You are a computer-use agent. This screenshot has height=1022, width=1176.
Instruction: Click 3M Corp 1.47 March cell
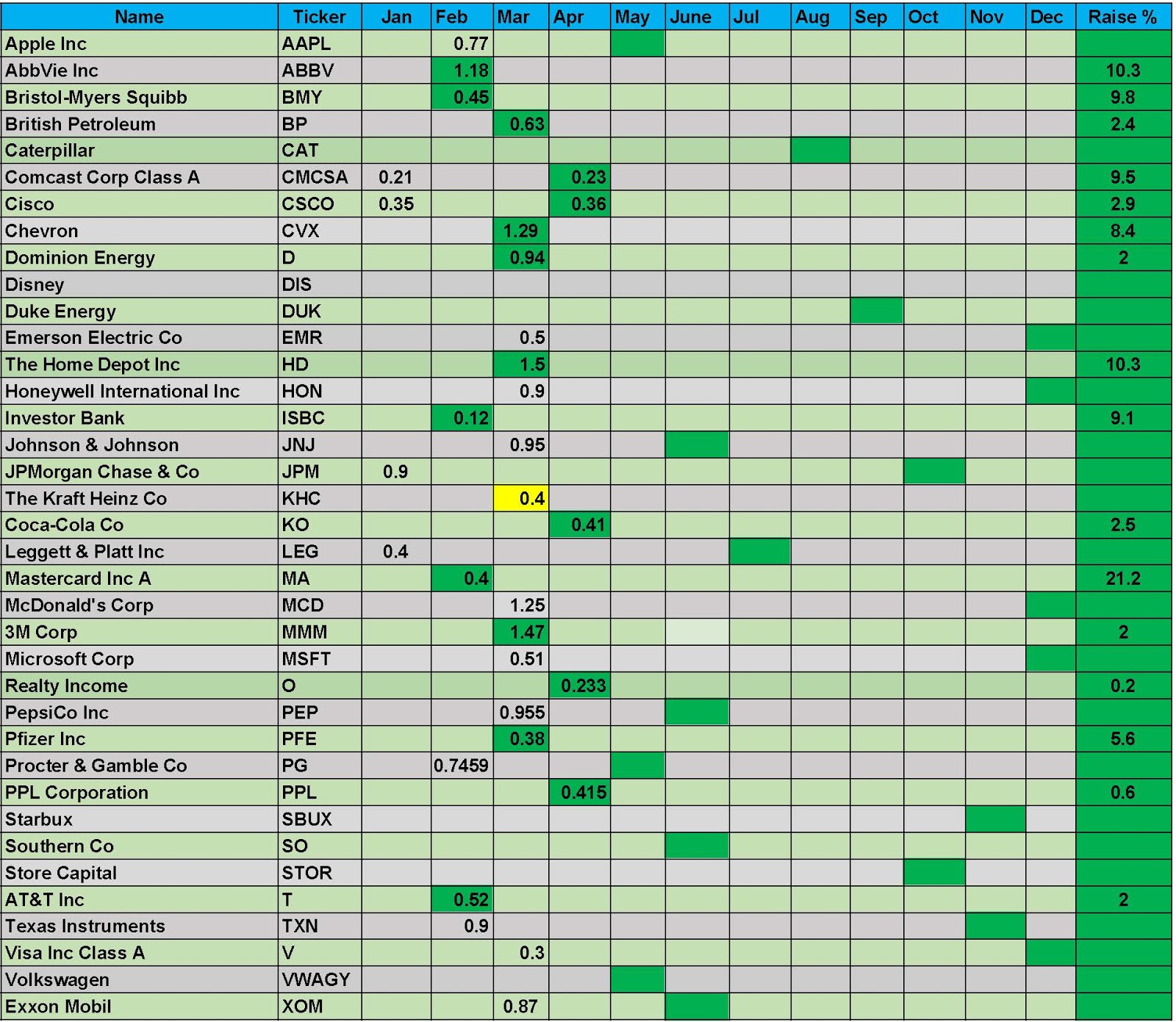(x=520, y=632)
